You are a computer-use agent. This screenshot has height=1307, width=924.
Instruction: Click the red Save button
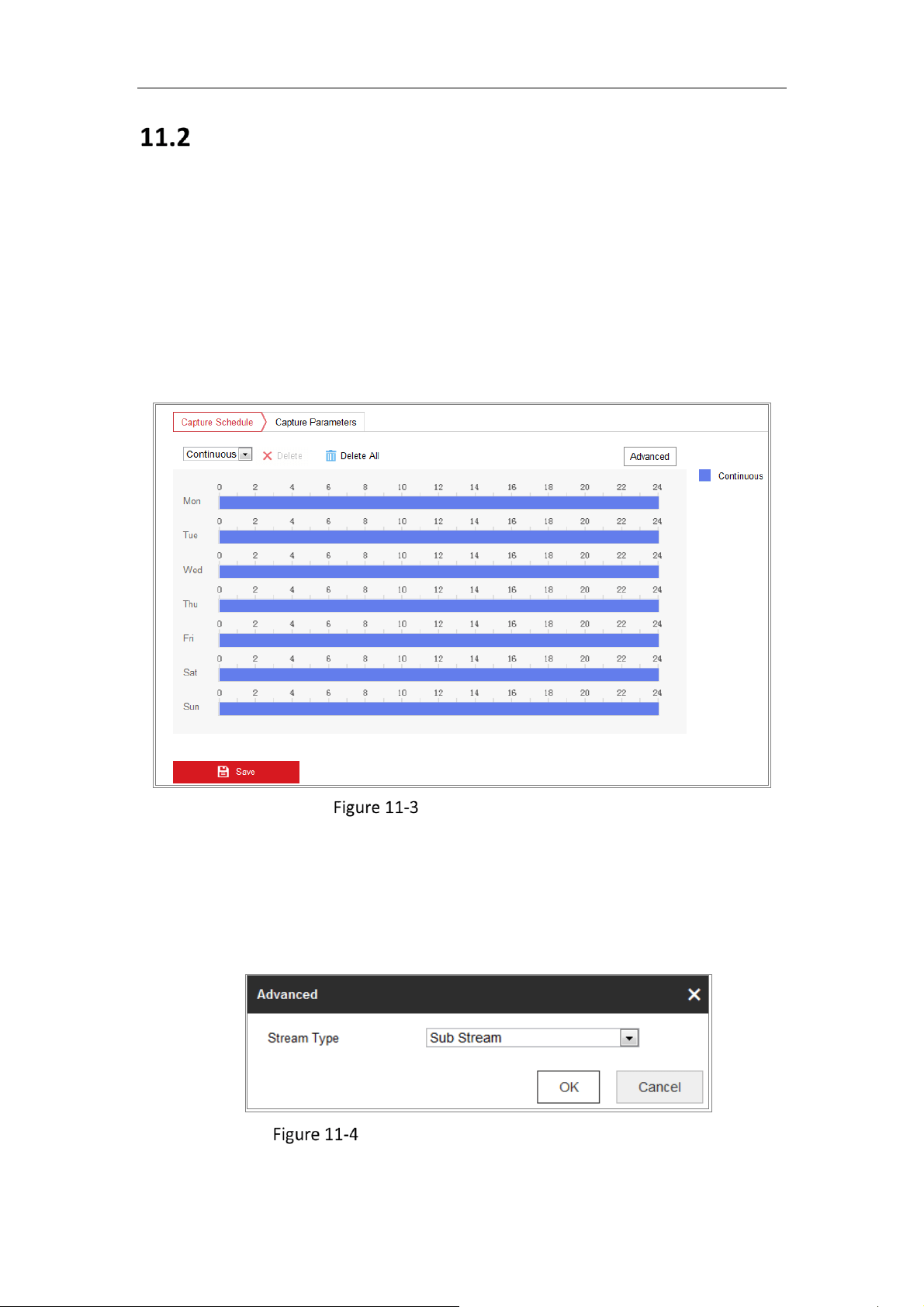[x=236, y=772]
